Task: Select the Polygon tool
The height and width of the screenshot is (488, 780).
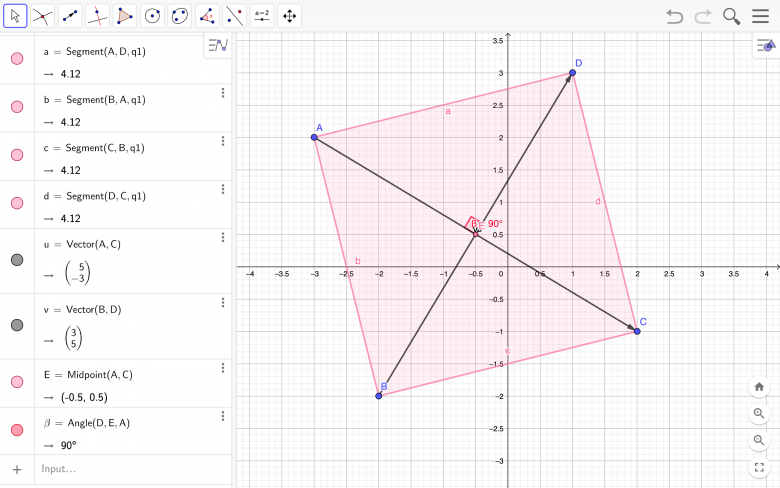Action: tap(125, 16)
